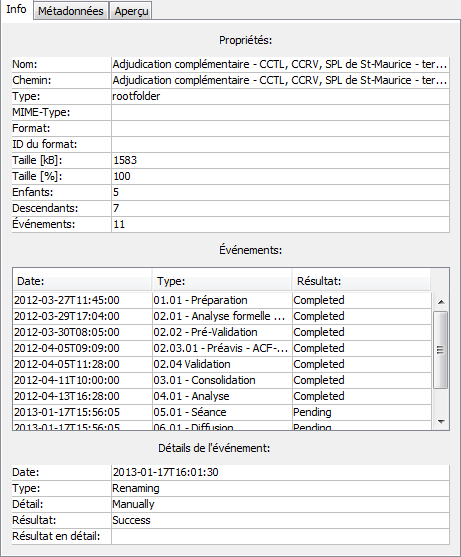Image resolution: width=461 pixels, height=557 pixels.
Task: Click the scrollbar down arrow in events list
Action: click(x=441, y=422)
